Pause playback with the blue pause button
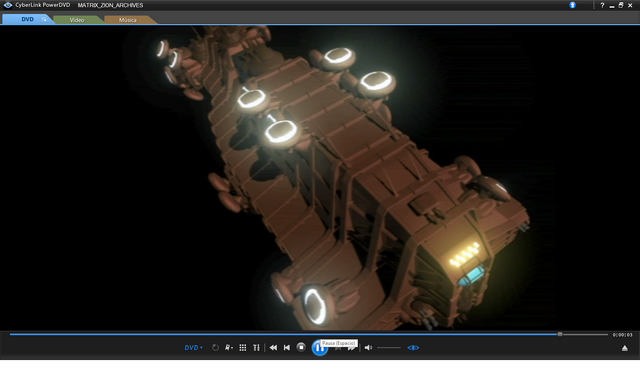 coord(319,348)
